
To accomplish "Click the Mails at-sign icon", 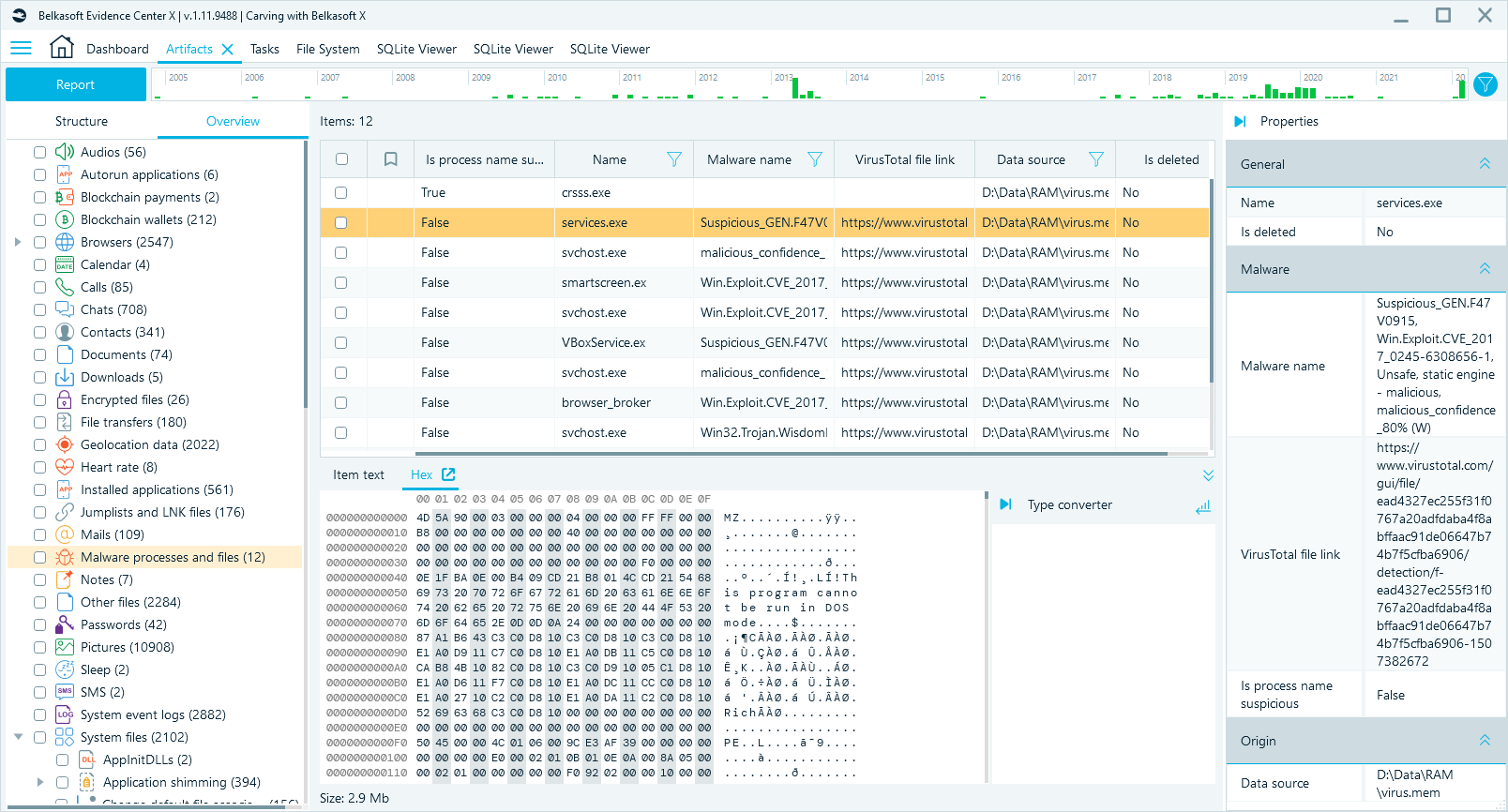I will point(65,534).
